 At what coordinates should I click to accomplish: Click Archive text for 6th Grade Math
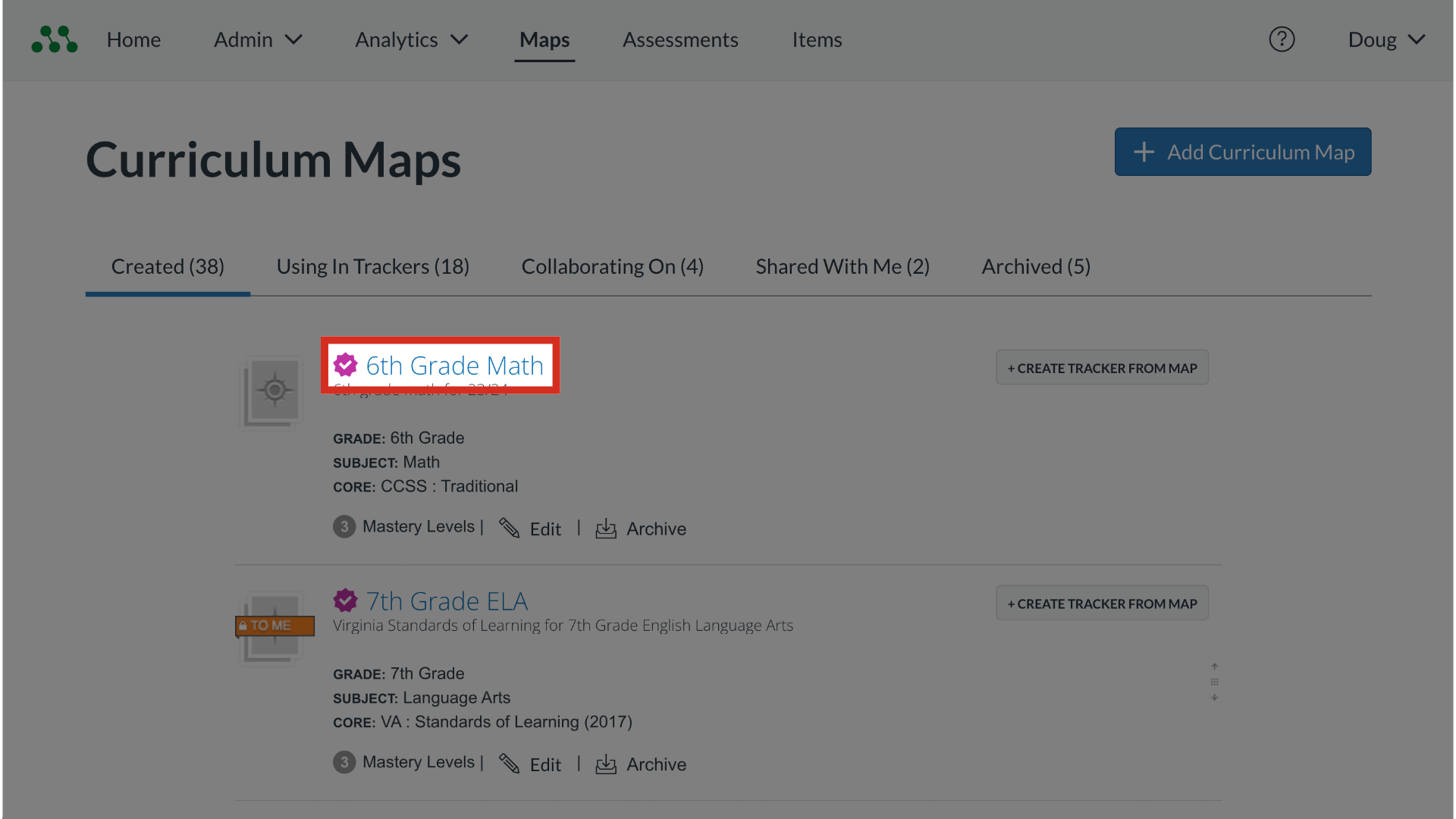coord(656,529)
